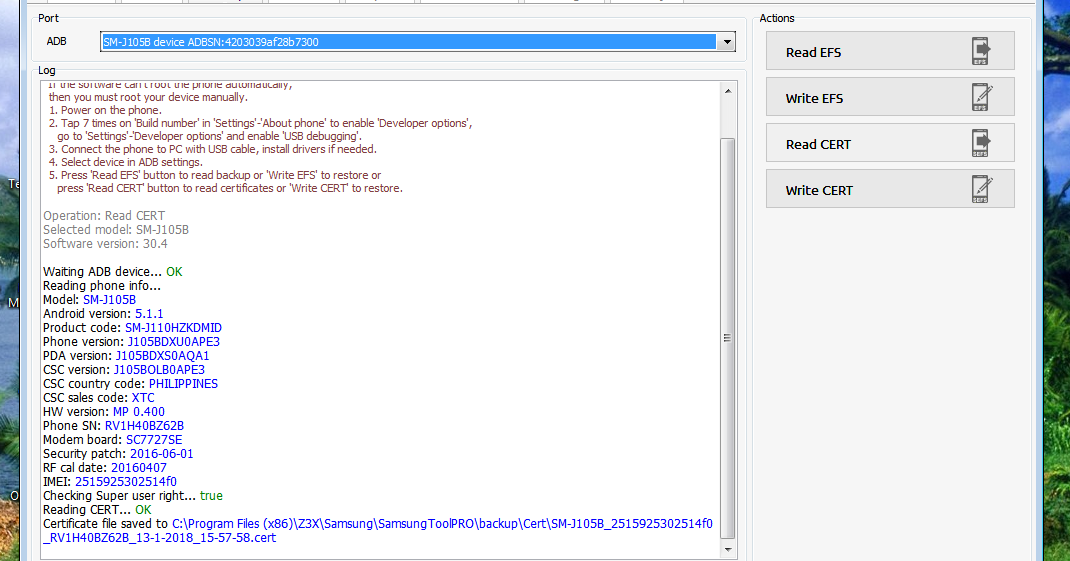Click the Selected model: SM-J105B line
This screenshot has width=1070, height=561.
[x=116, y=230]
